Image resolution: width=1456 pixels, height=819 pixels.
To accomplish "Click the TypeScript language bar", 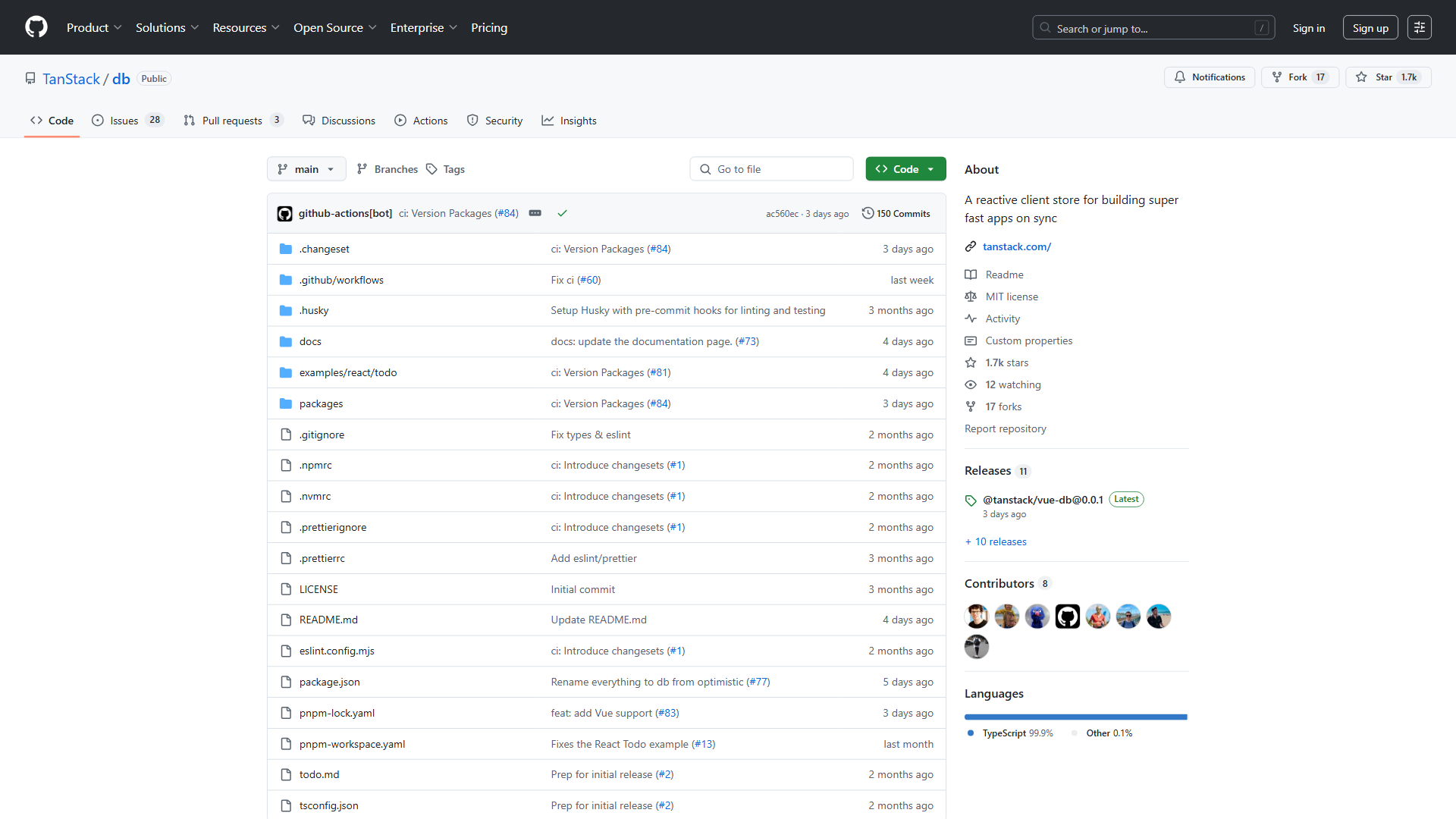I will pyautogui.click(x=1075, y=717).
